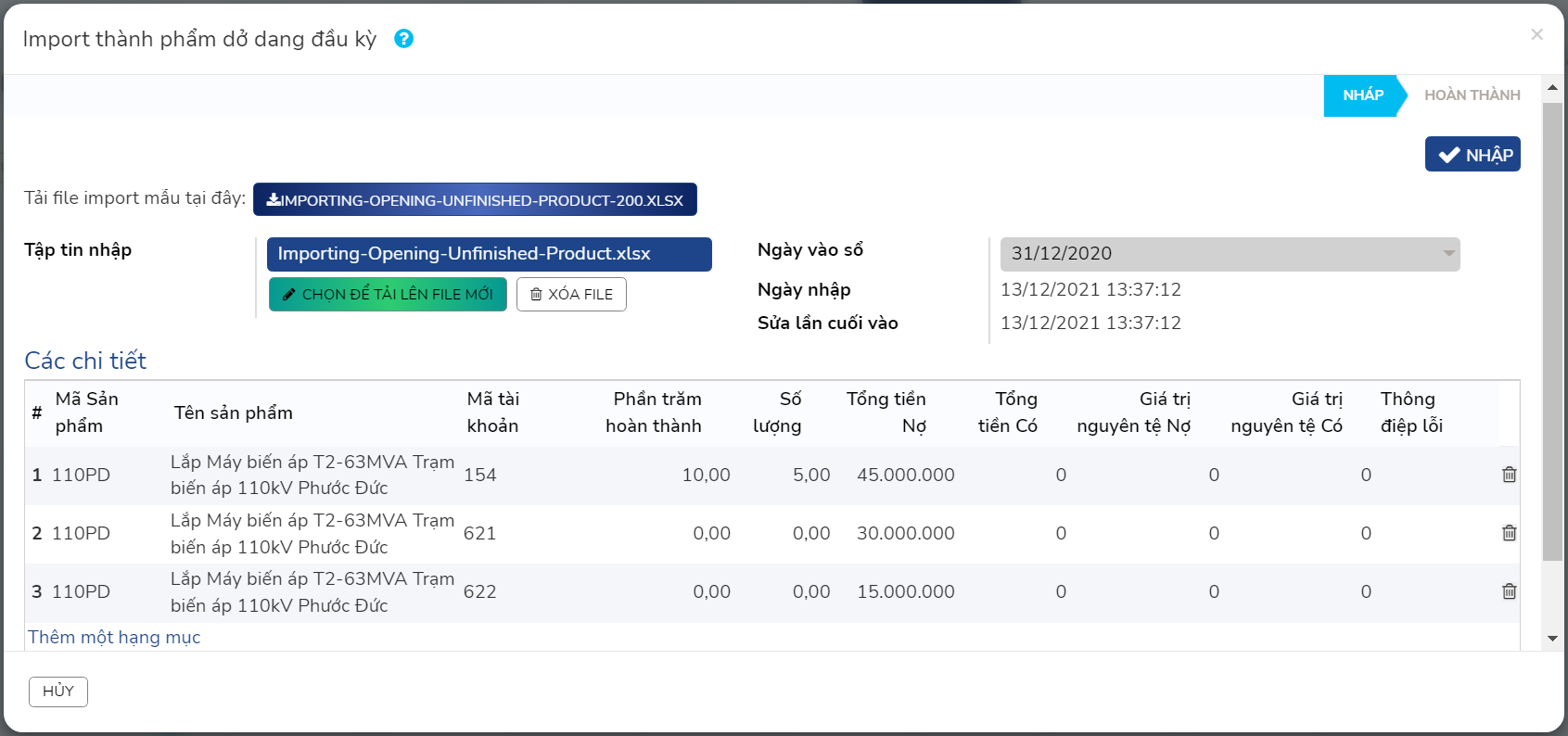Click the 10,00 completion percent cell
This screenshot has height=736, width=1568.
pyautogui.click(x=707, y=475)
